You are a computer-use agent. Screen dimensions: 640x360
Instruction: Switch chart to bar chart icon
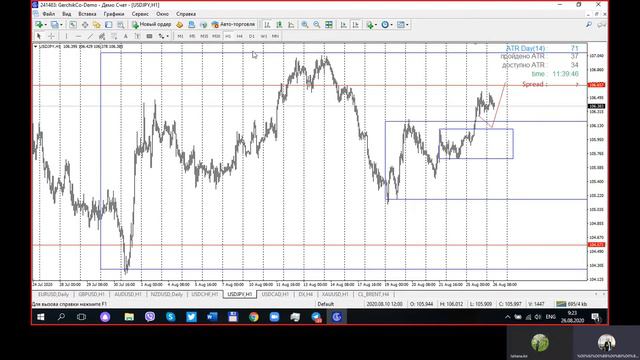coord(267,25)
